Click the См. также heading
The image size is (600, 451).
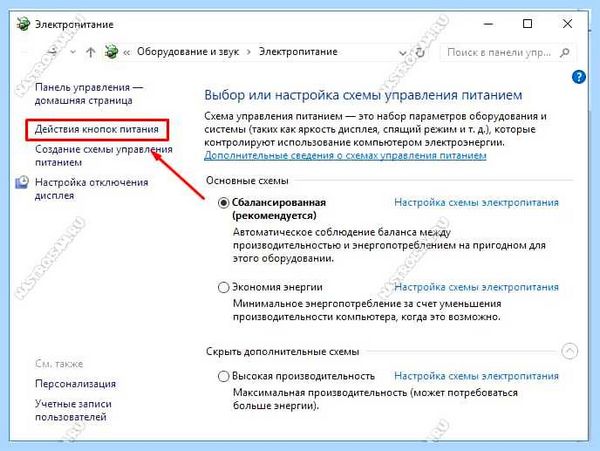coord(59,364)
